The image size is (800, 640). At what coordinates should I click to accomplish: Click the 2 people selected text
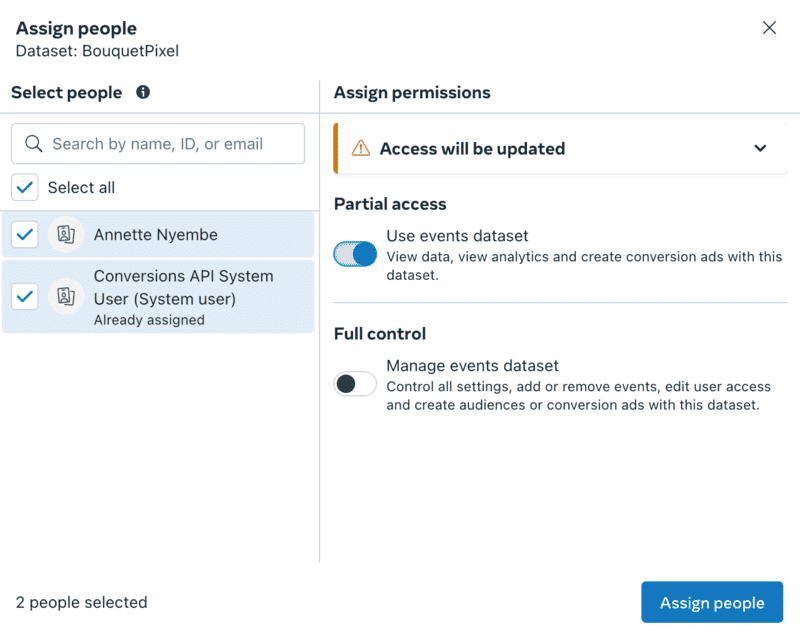pyautogui.click(x=81, y=602)
